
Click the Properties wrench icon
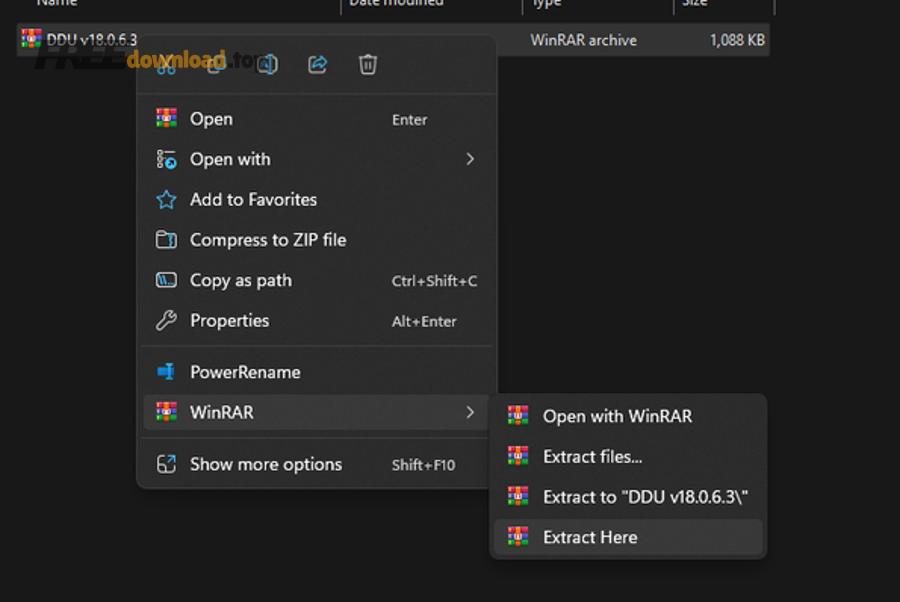[166, 320]
